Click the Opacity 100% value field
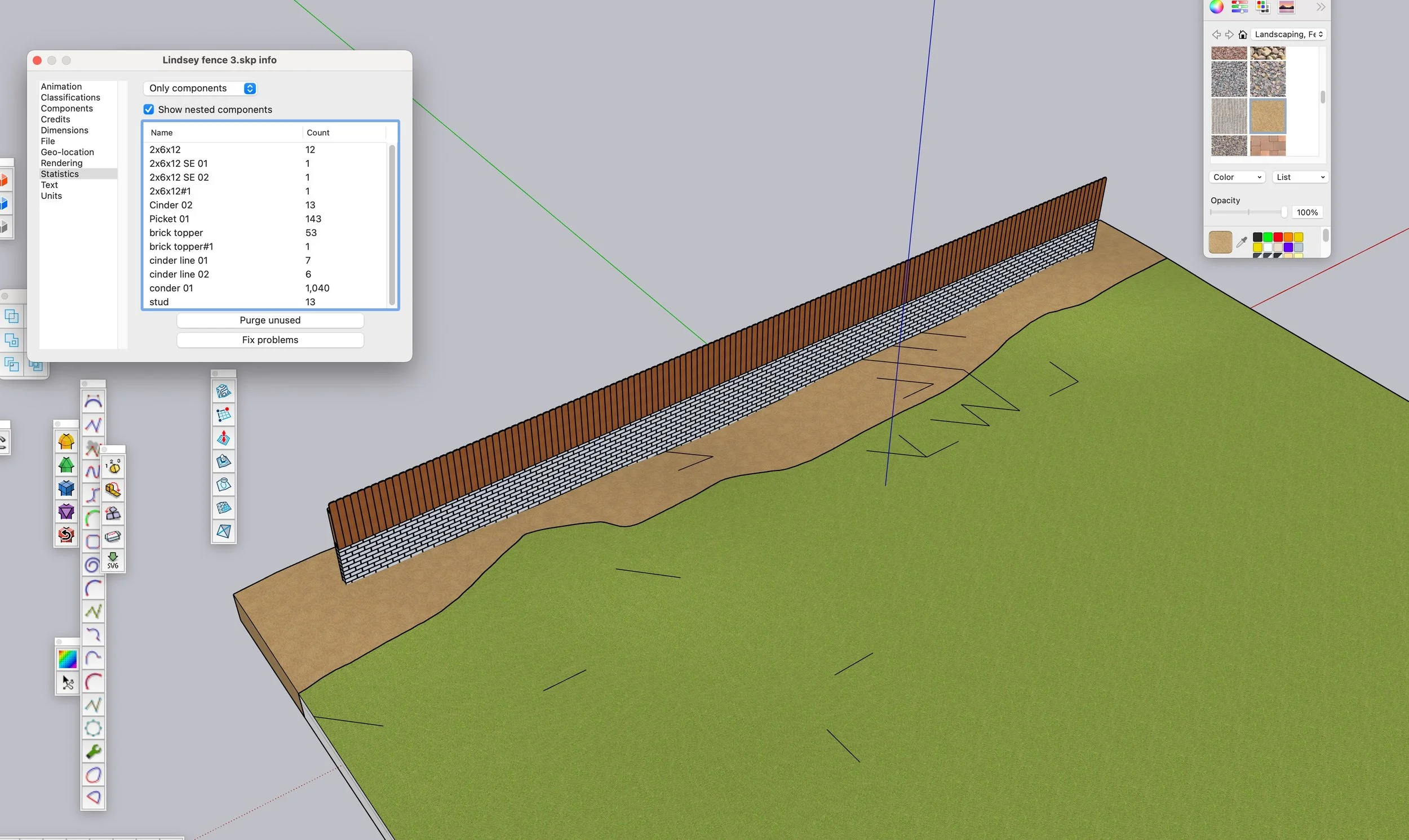The image size is (1409, 840). pyautogui.click(x=1308, y=212)
